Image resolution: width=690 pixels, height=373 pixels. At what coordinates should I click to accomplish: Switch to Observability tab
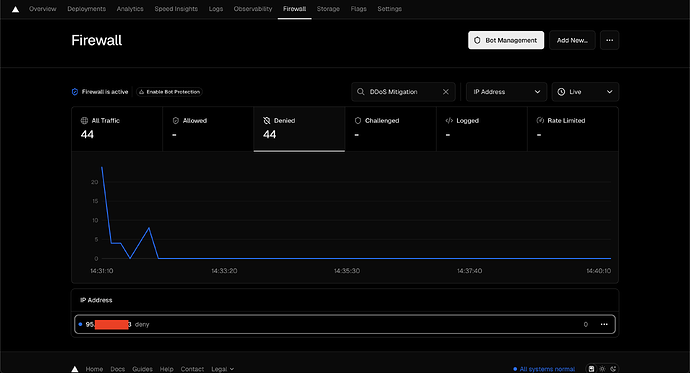tap(253, 9)
